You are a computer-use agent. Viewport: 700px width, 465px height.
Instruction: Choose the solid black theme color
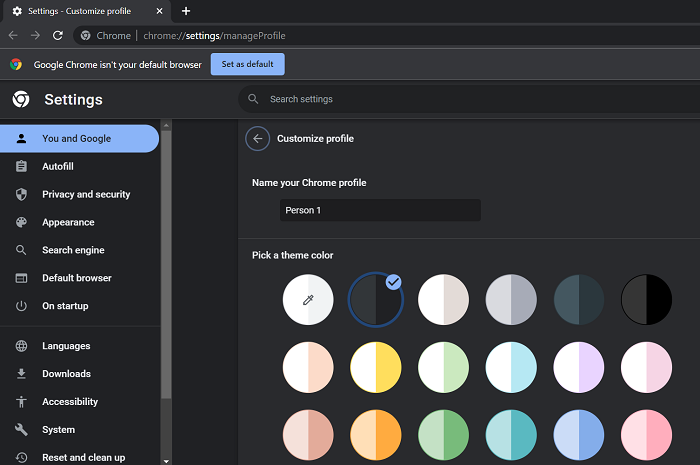click(x=647, y=299)
